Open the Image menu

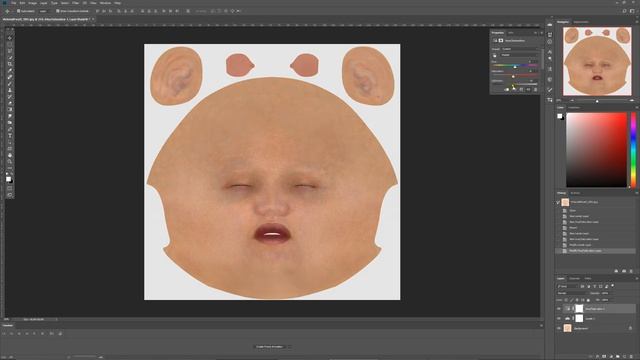pos(32,3)
